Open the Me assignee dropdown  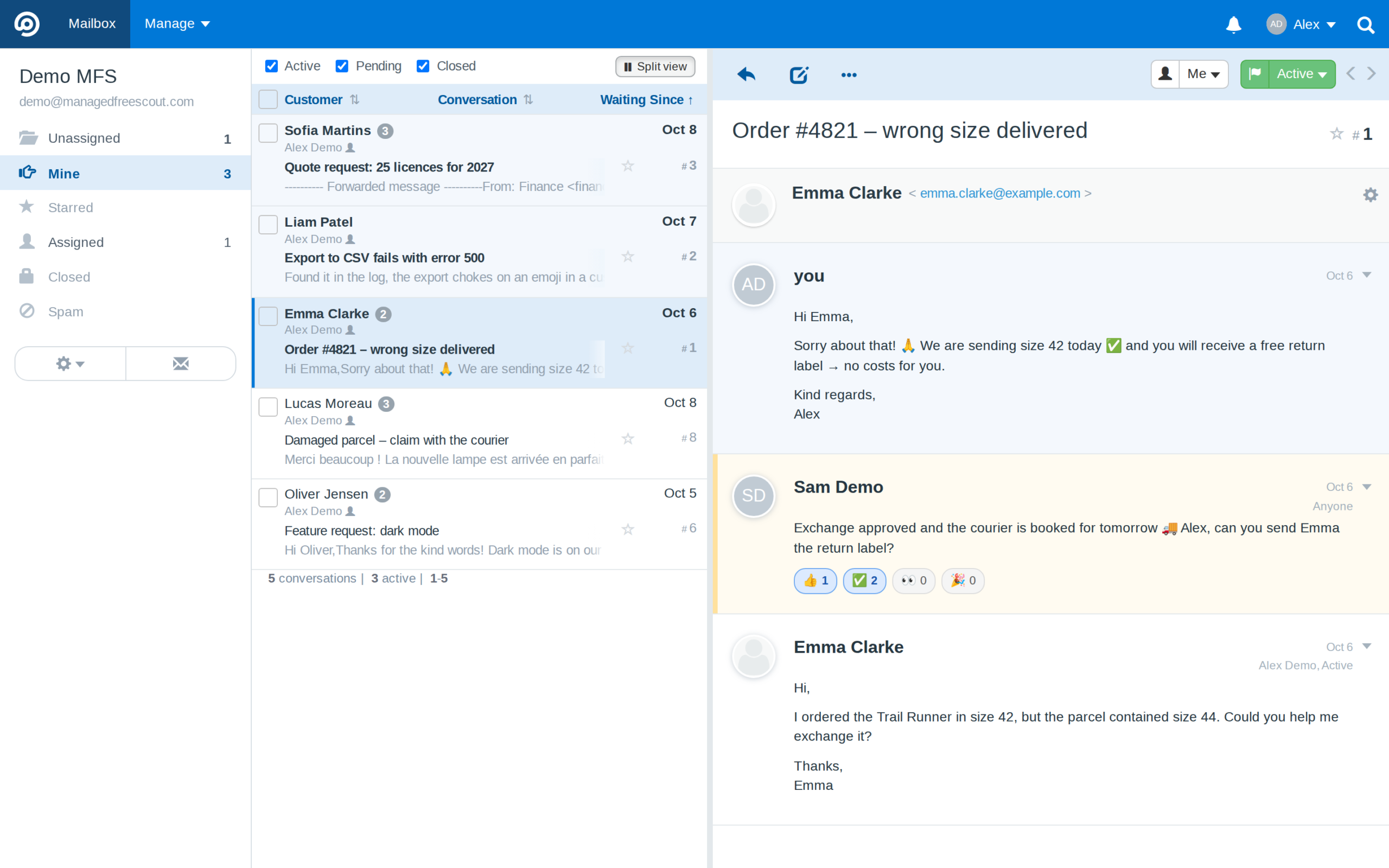pyautogui.click(x=1203, y=74)
